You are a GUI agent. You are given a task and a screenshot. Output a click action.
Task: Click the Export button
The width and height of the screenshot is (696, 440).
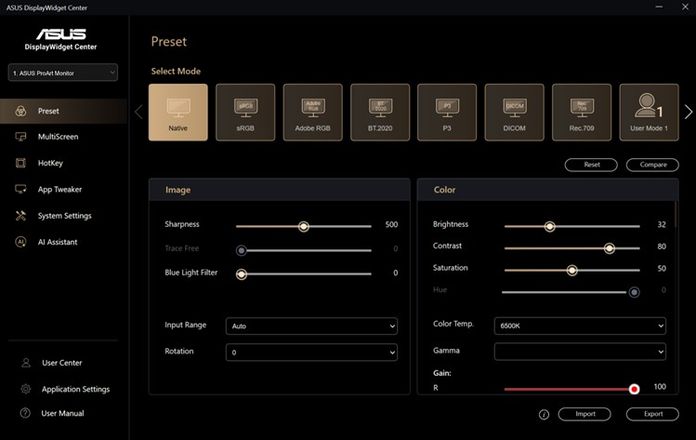[x=652, y=414]
